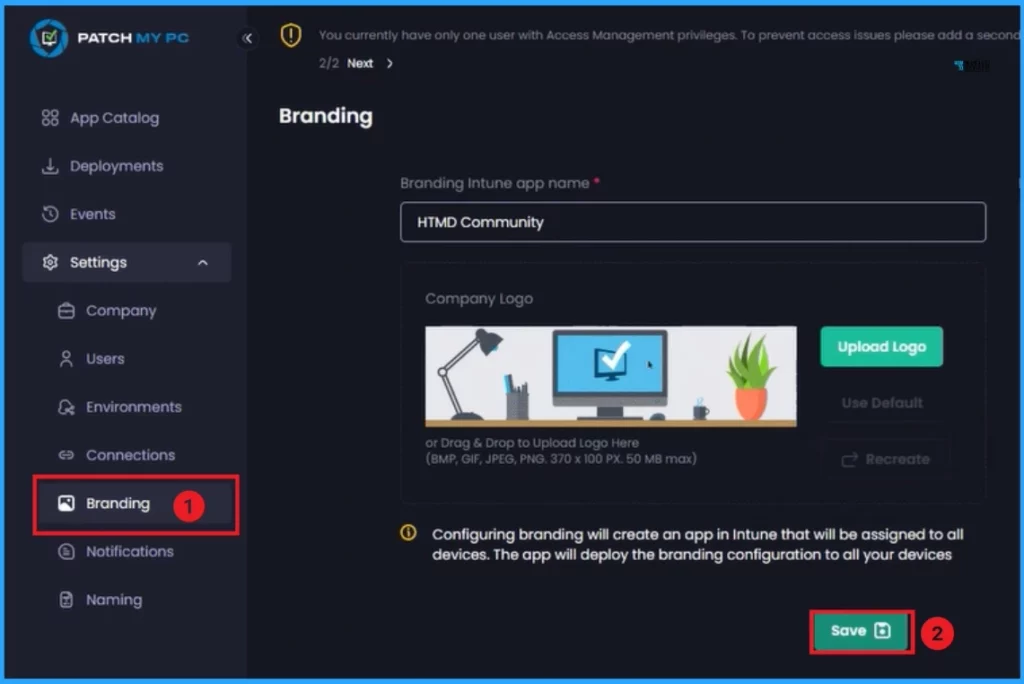1024x684 pixels.
Task: Click the company logo preview image
Action: click(611, 376)
